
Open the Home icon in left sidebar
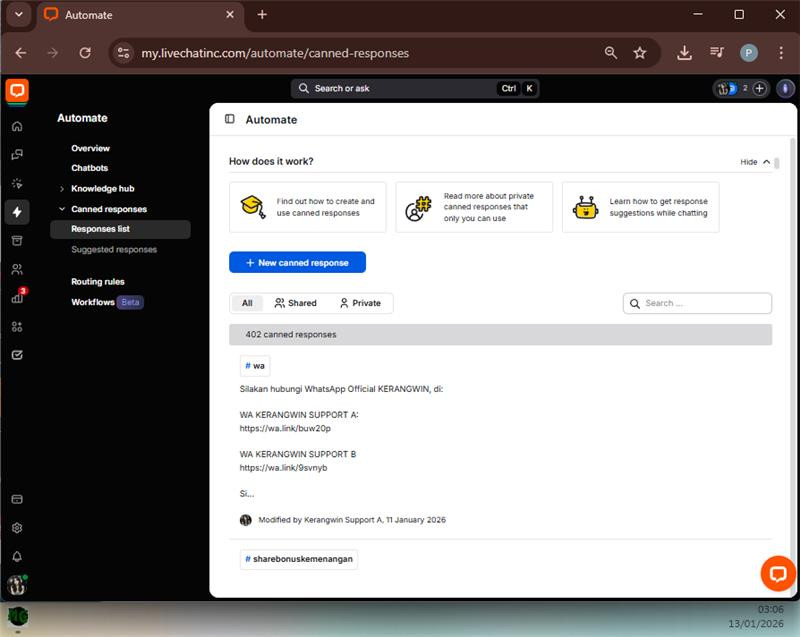(x=17, y=126)
